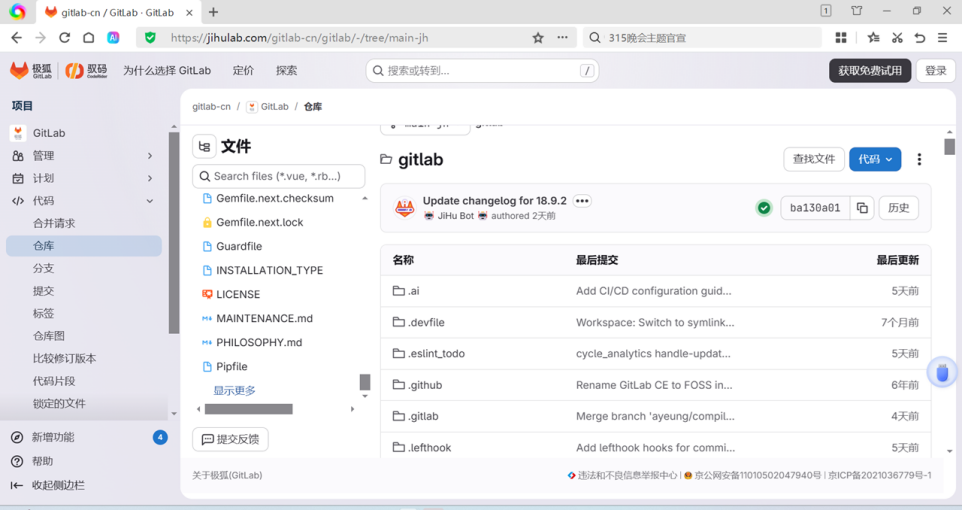This screenshot has width=962, height=510.
Task: Open new tab with plus icon
Action: pos(214,12)
